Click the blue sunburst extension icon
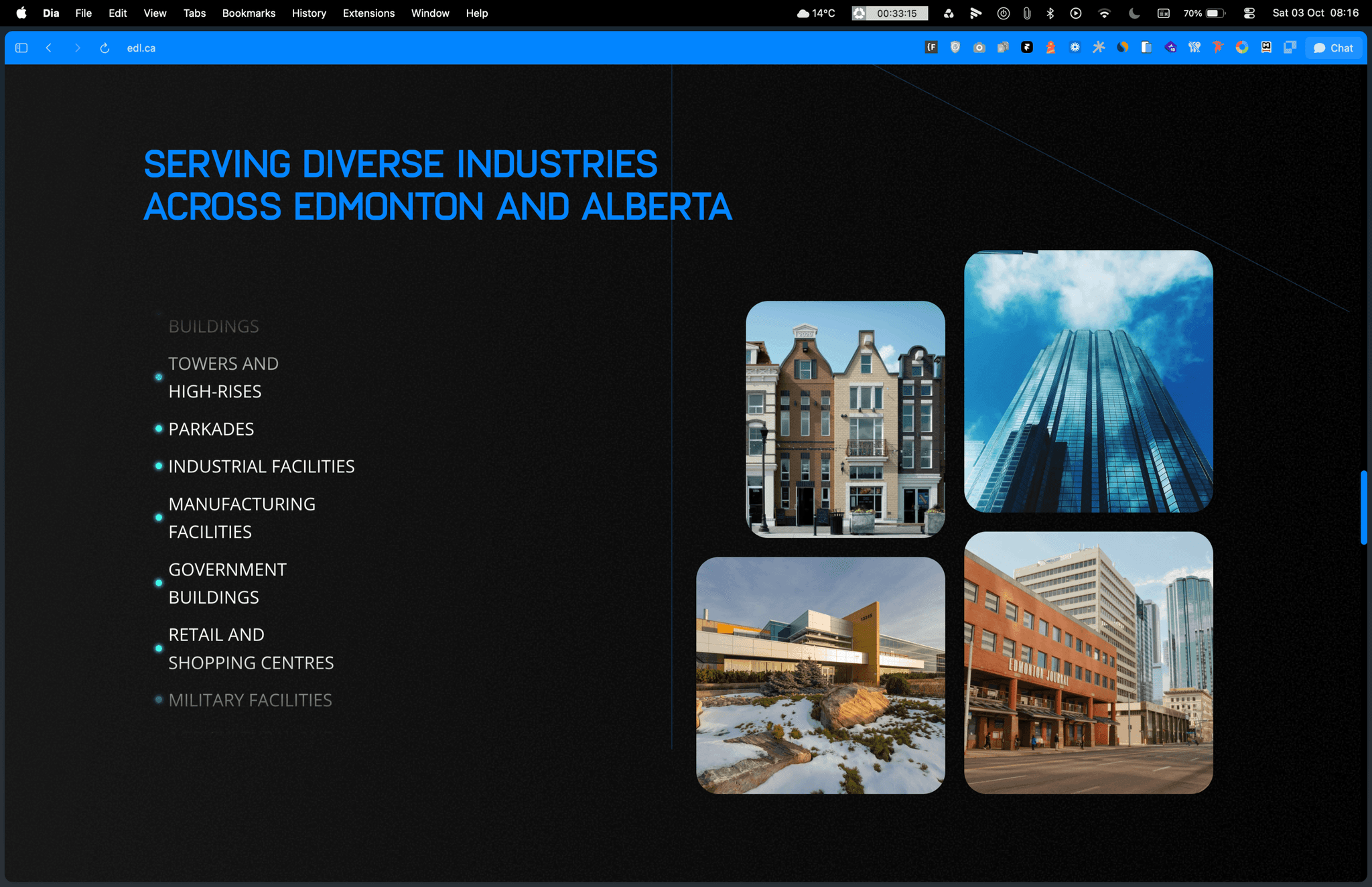The image size is (1372, 887). coord(1075,48)
